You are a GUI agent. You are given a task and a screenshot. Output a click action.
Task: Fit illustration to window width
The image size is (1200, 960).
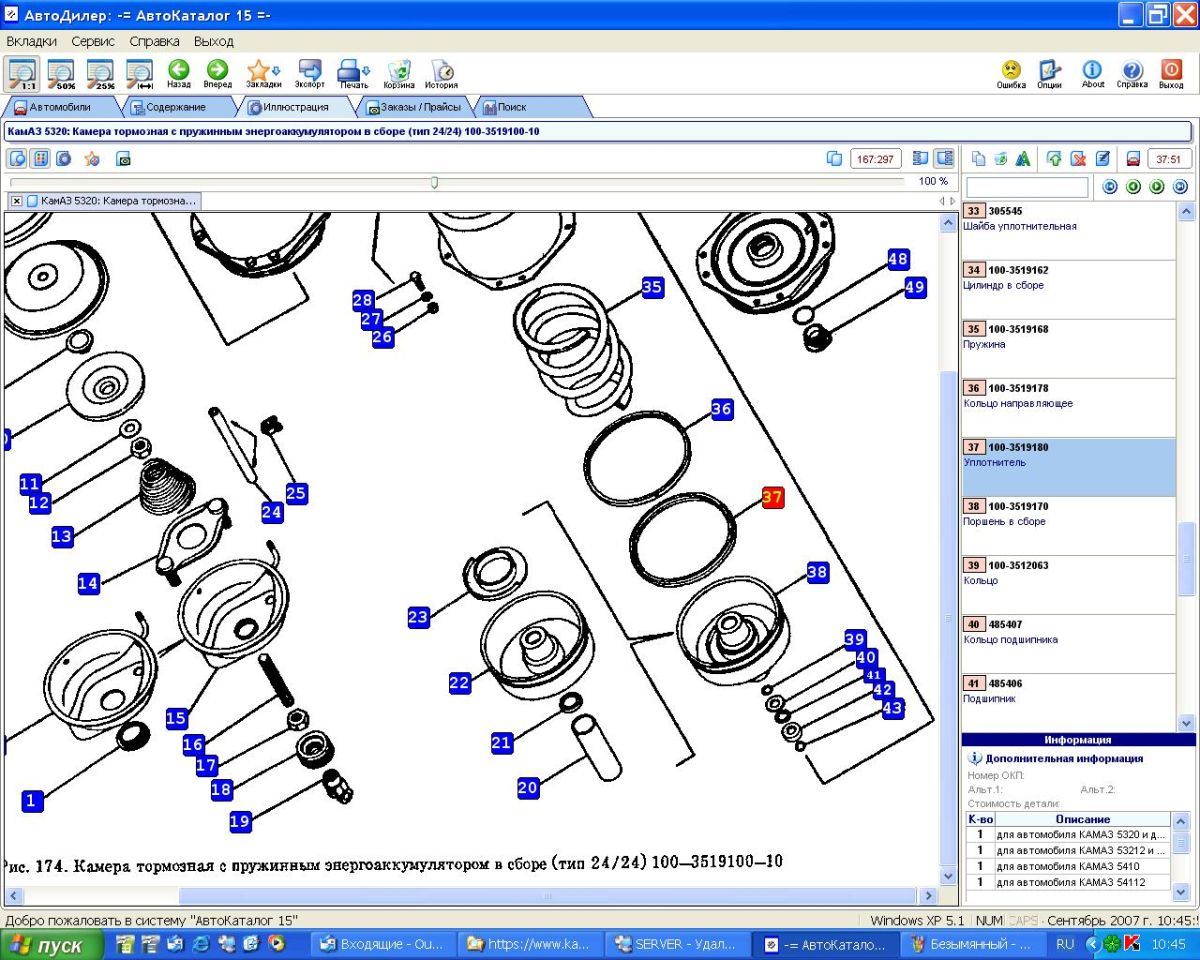[139, 73]
